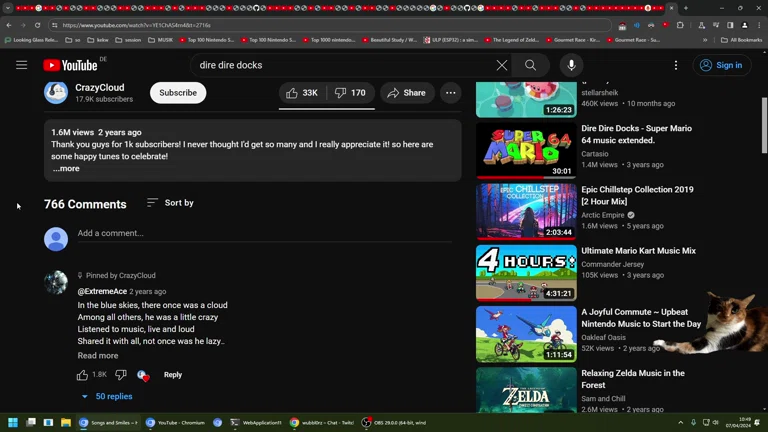Close the current browser tab

click(672, 8)
